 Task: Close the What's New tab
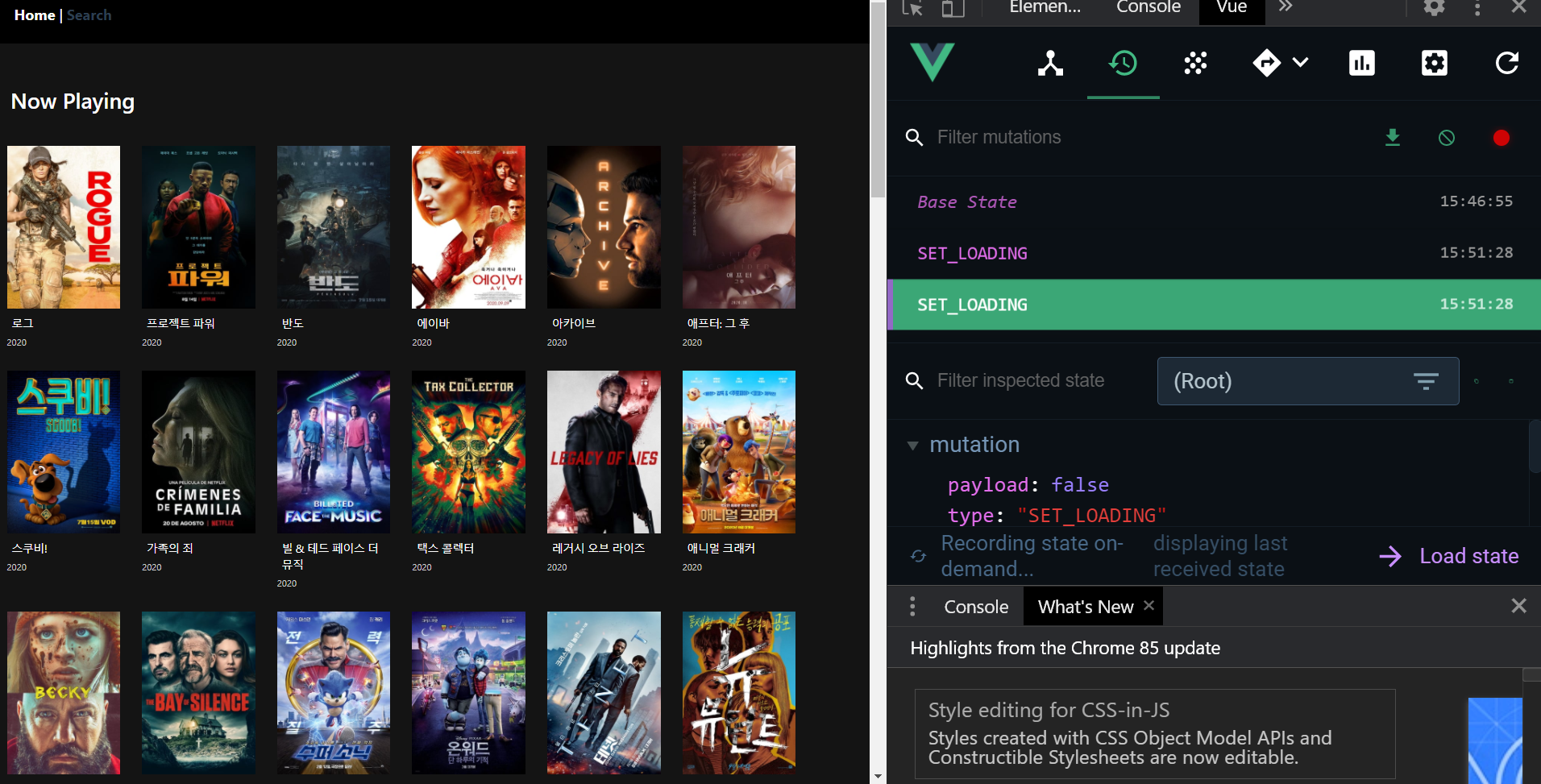click(x=1148, y=605)
